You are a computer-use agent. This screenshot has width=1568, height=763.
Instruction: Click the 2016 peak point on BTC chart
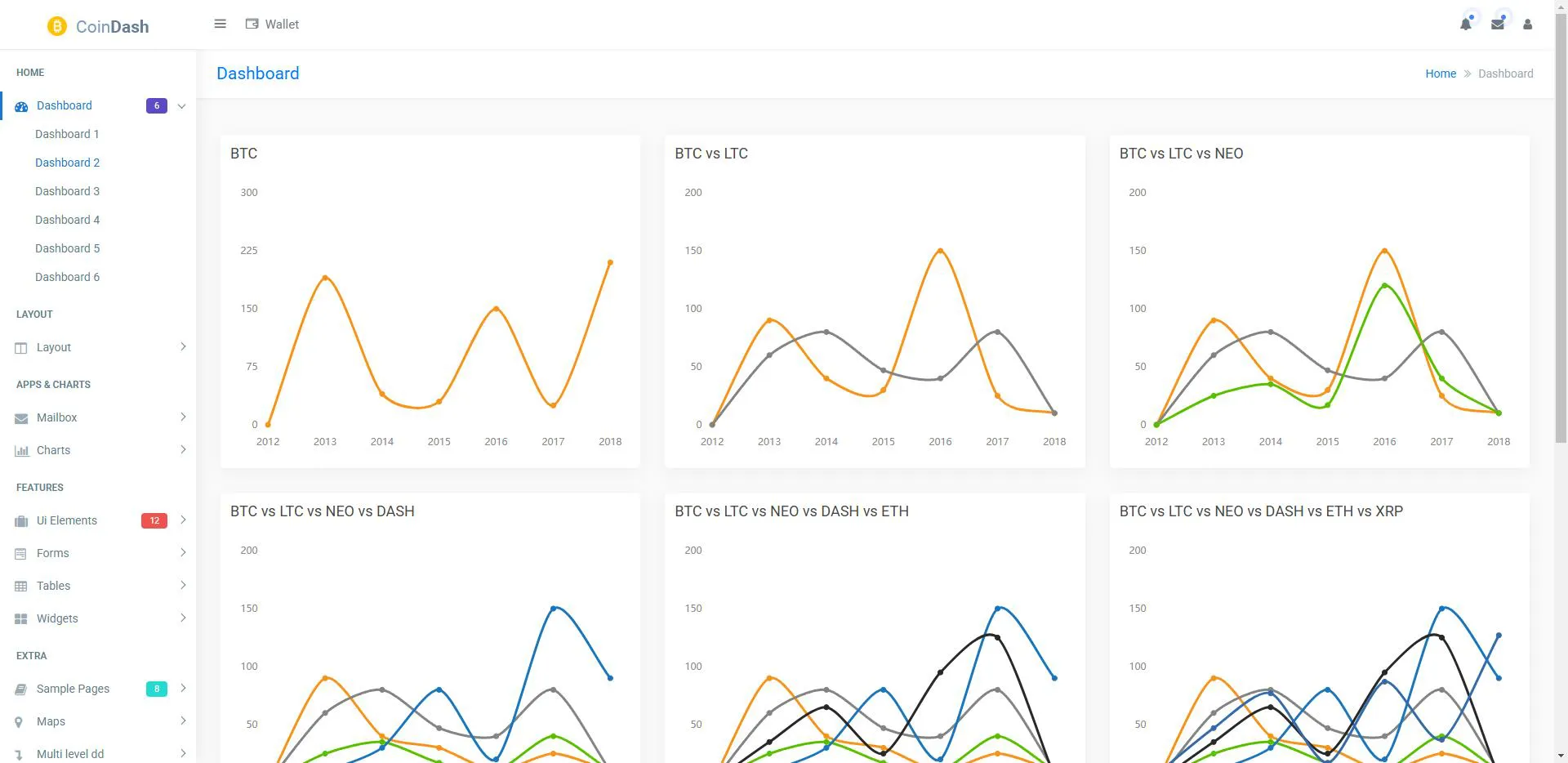[496, 309]
